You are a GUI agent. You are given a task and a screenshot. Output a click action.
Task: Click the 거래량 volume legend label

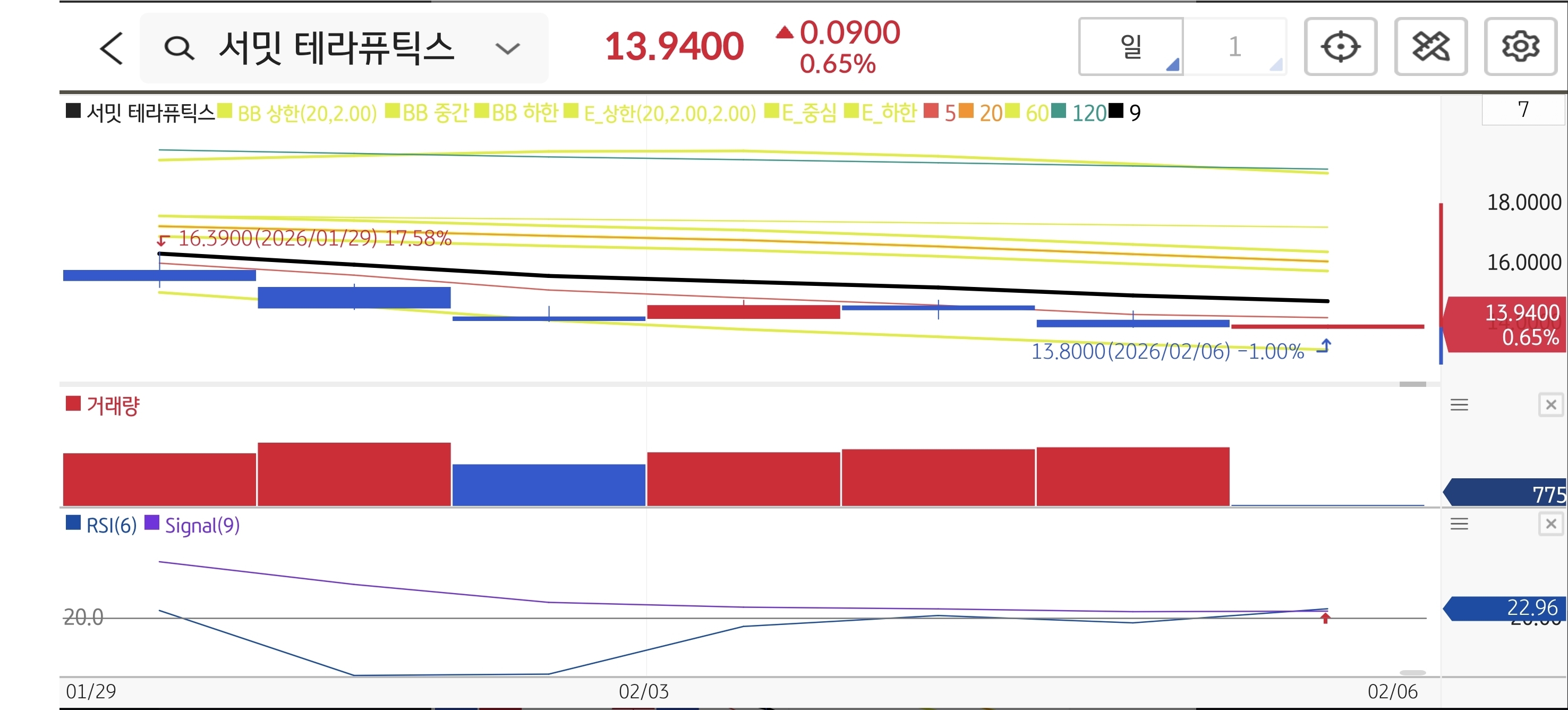pos(113,405)
